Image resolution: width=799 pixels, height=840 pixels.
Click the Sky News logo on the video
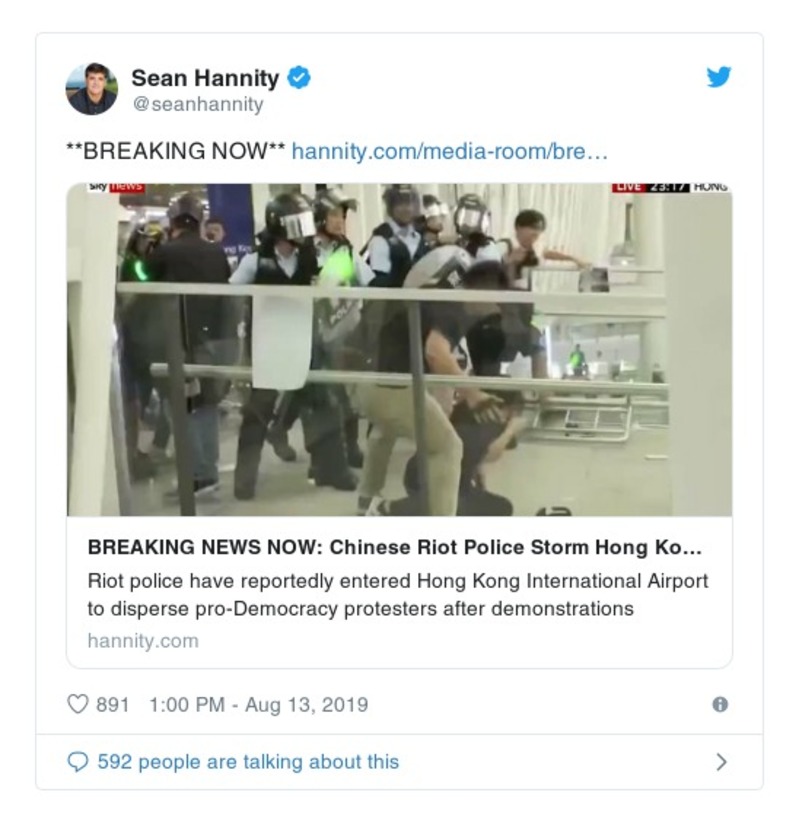[x=116, y=187]
